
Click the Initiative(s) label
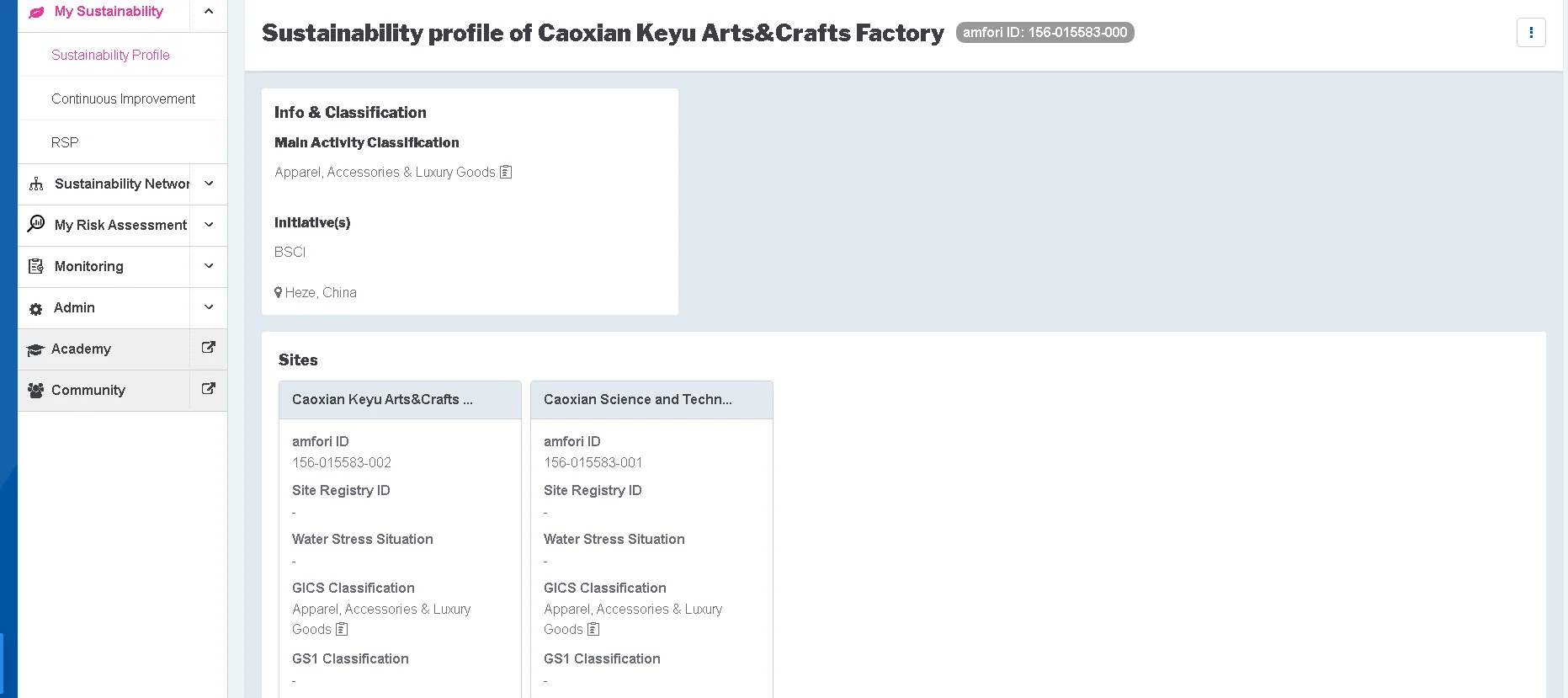(x=312, y=222)
